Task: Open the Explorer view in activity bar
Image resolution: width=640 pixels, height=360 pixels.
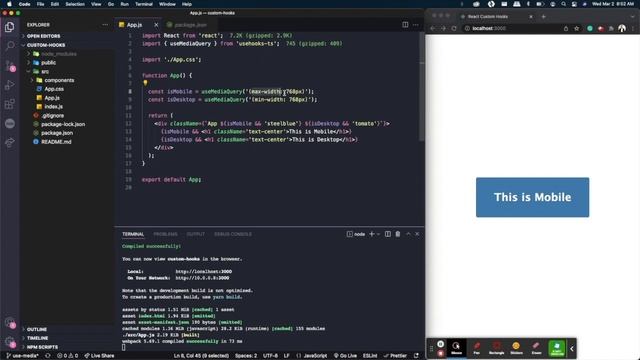Action: tap(9, 27)
